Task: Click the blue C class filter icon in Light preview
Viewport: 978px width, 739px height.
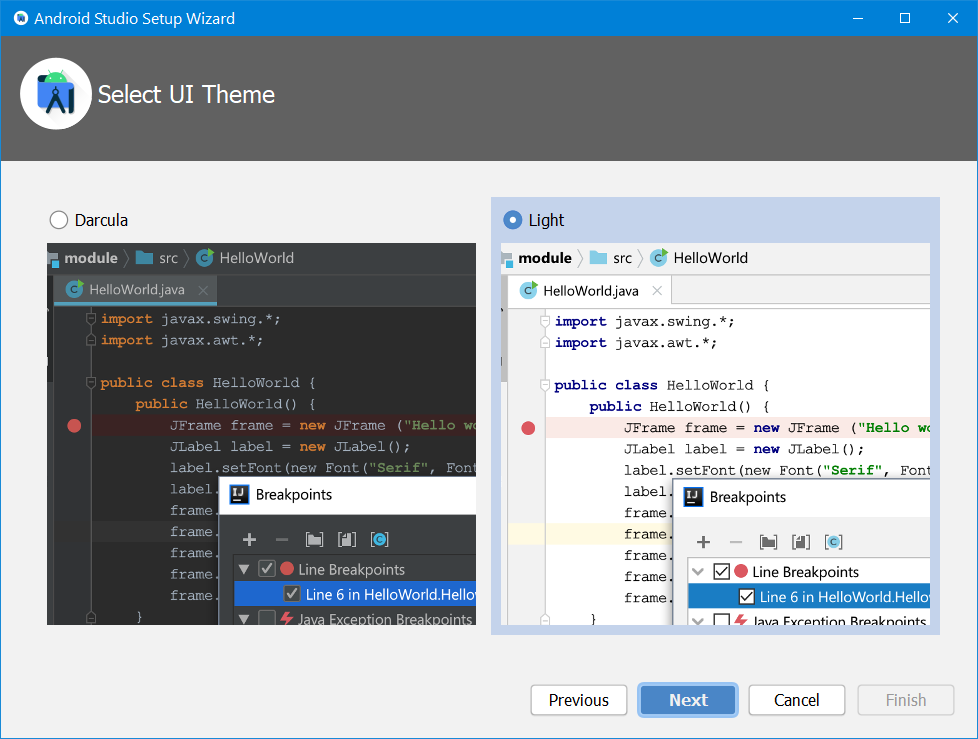Action: pyautogui.click(x=833, y=541)
